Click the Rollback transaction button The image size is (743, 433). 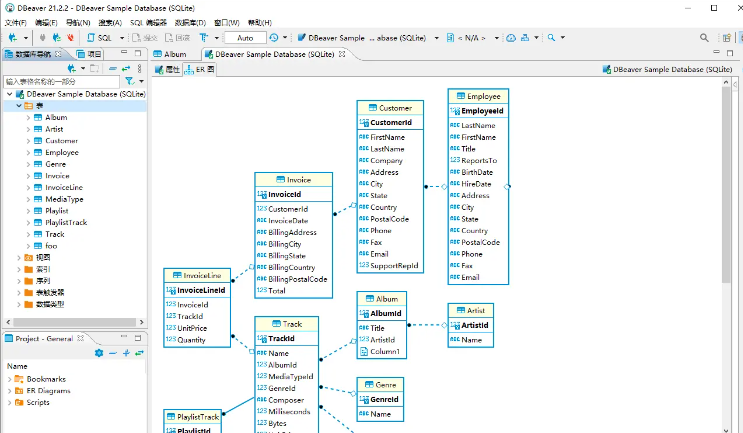click(177, 37)
